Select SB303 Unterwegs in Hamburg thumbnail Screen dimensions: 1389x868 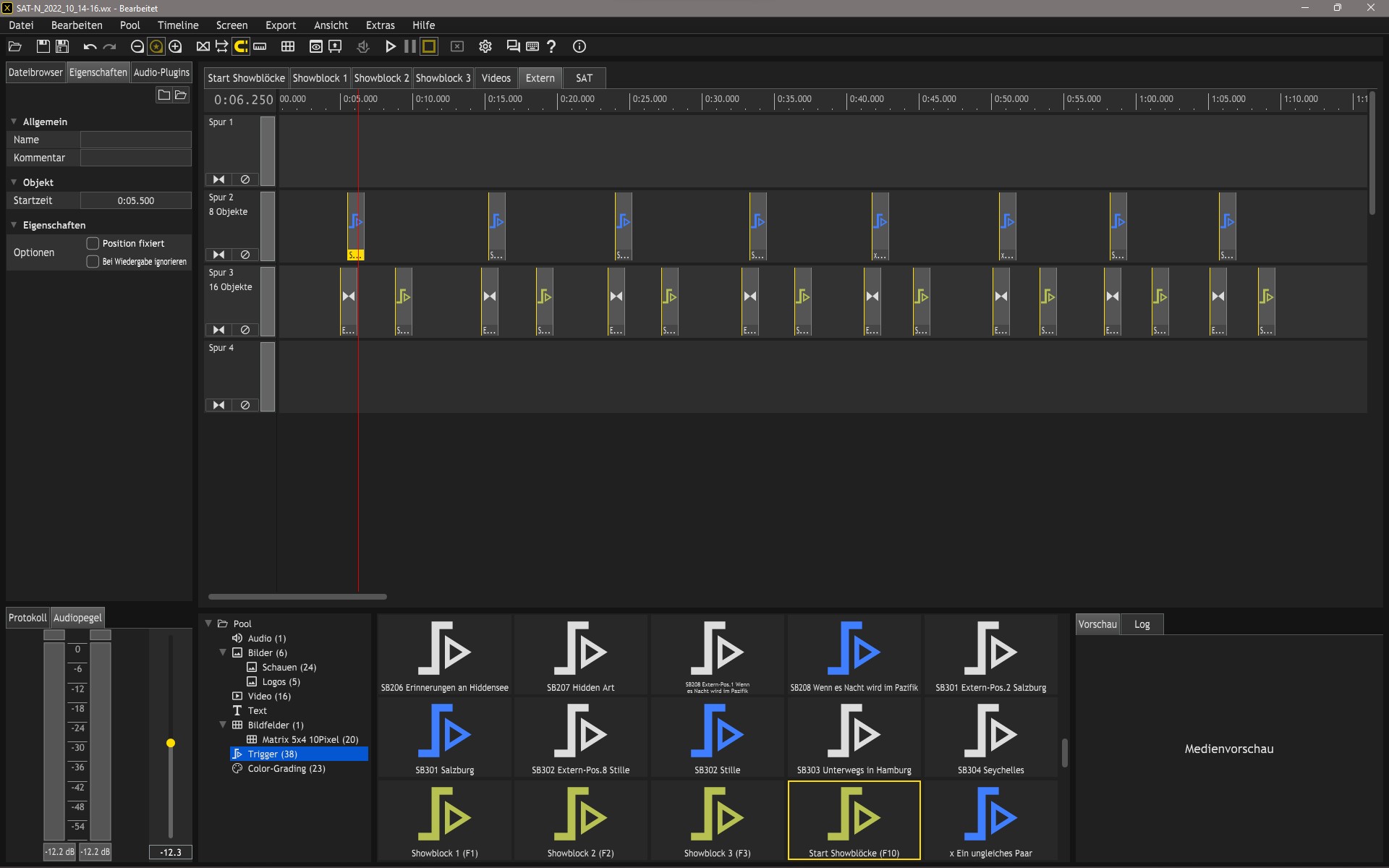point(854,738)
